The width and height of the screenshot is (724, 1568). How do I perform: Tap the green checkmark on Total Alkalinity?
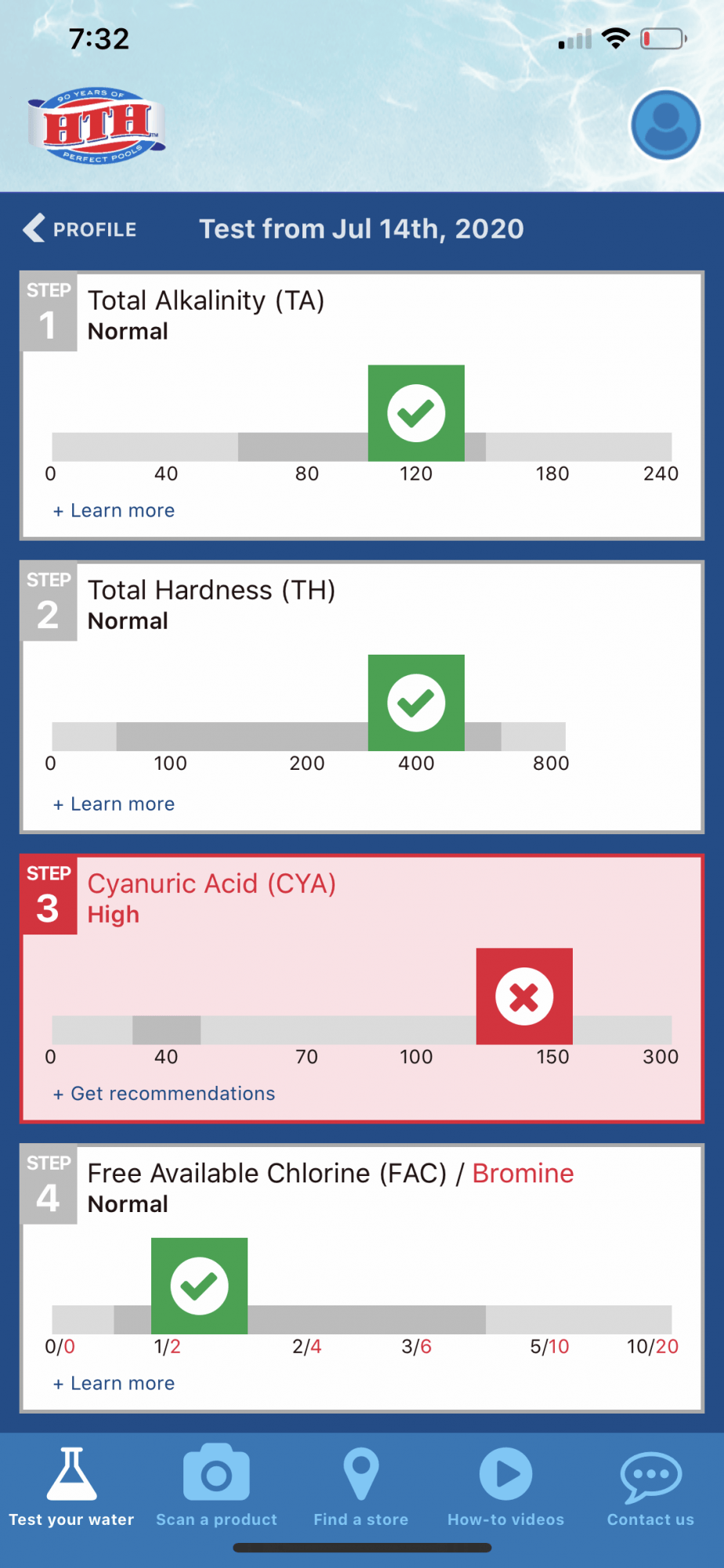point(416,413)
